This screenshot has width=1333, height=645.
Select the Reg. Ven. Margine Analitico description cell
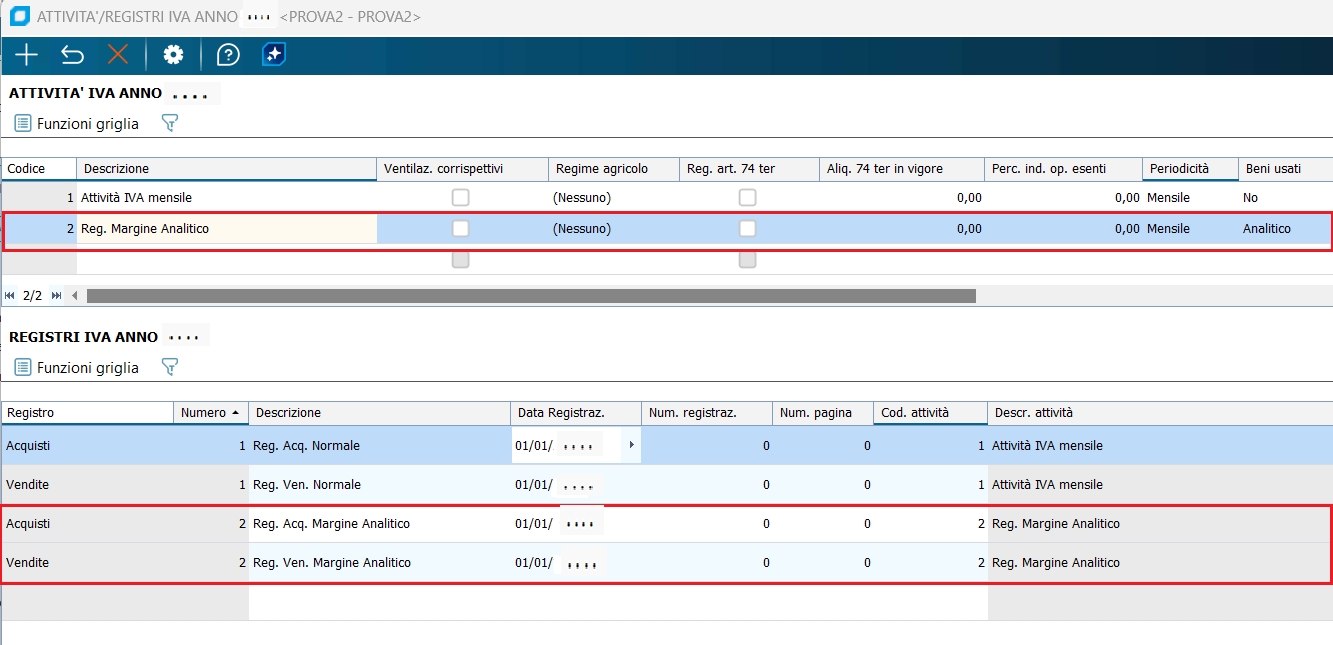[x=378, y=563]
